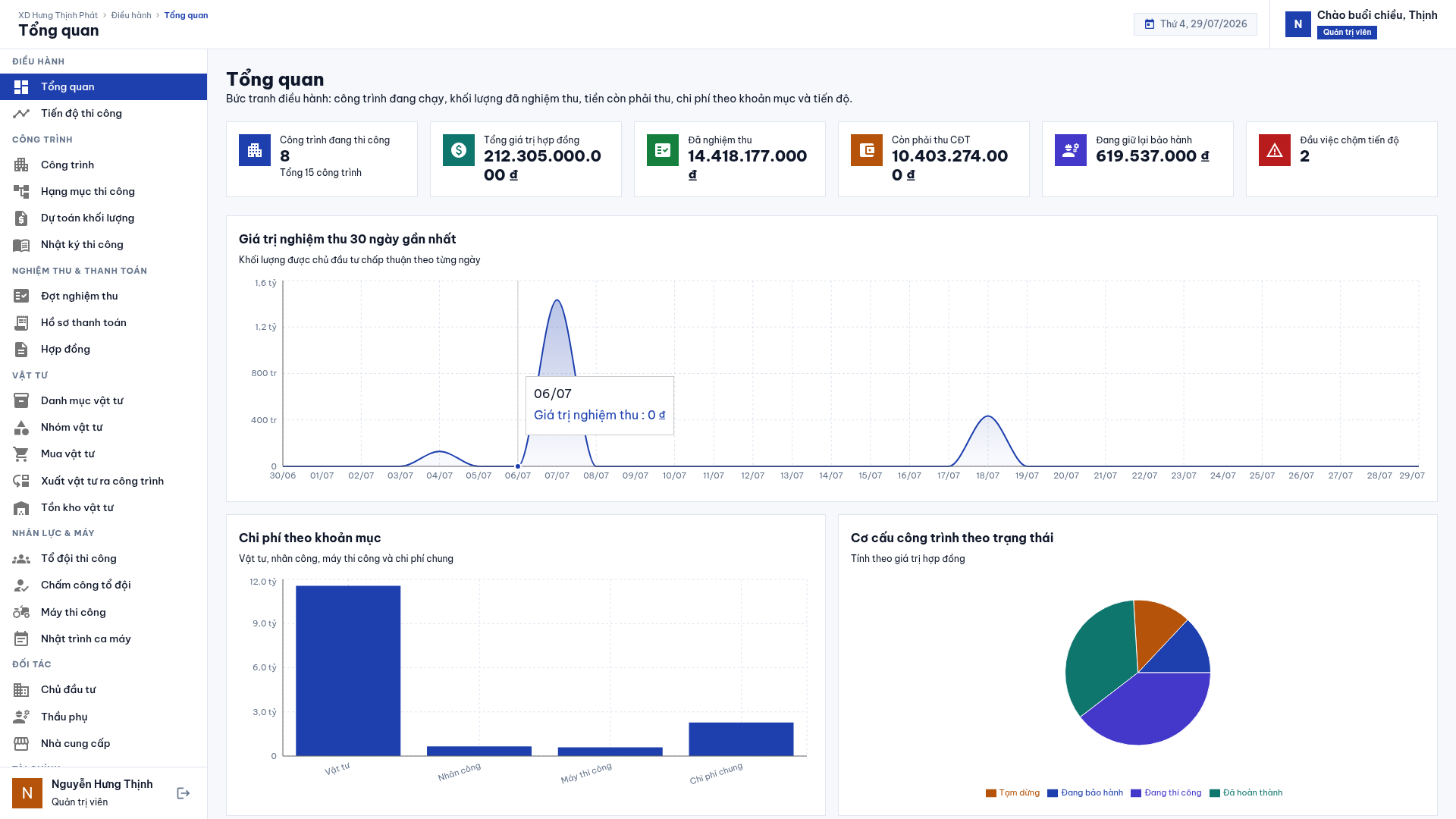Click the Công trình building icon

pos(21,165)
